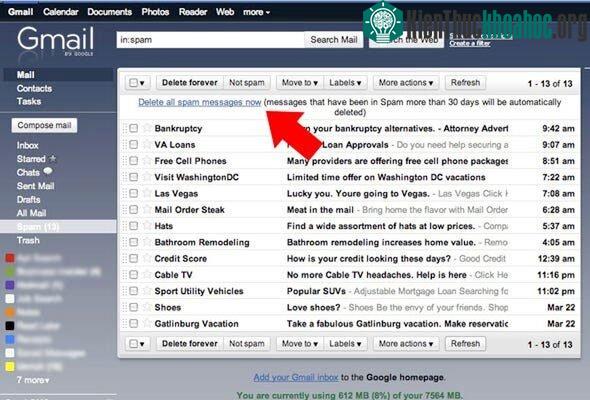Select the Shoes message checkbox
This screenshot has height=400, width=590.
click(x=134, y=307)
